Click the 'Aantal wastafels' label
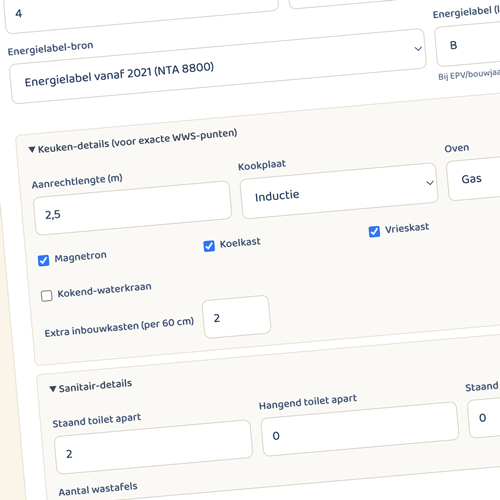The image size is (500, 500). coord(98,489)
